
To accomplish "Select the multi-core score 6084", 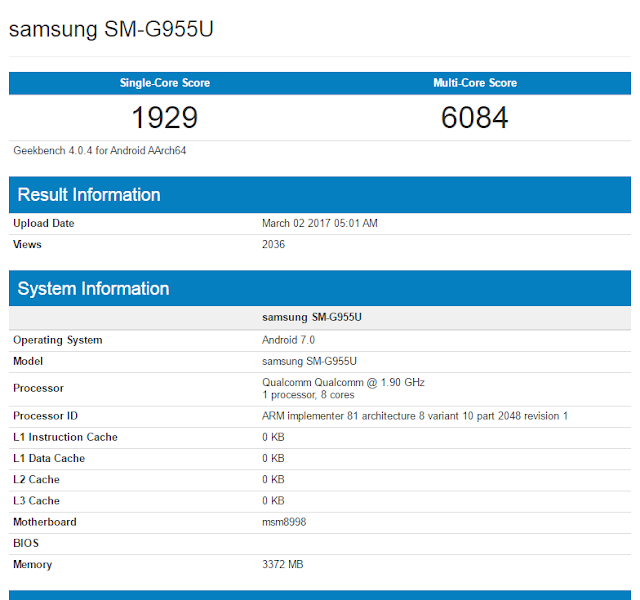I will click(475, 118).
